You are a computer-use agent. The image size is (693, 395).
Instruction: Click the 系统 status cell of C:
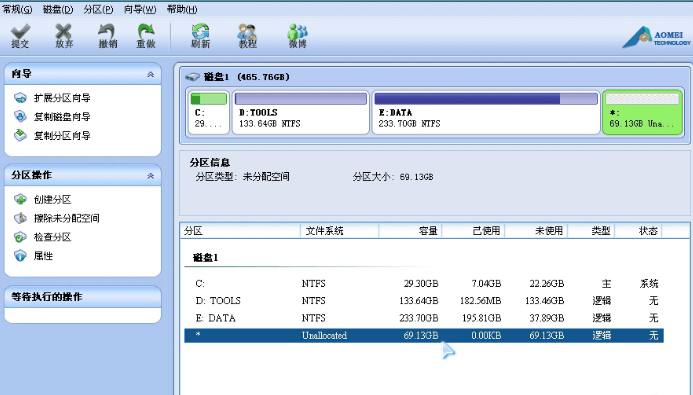tap(649, 283)
